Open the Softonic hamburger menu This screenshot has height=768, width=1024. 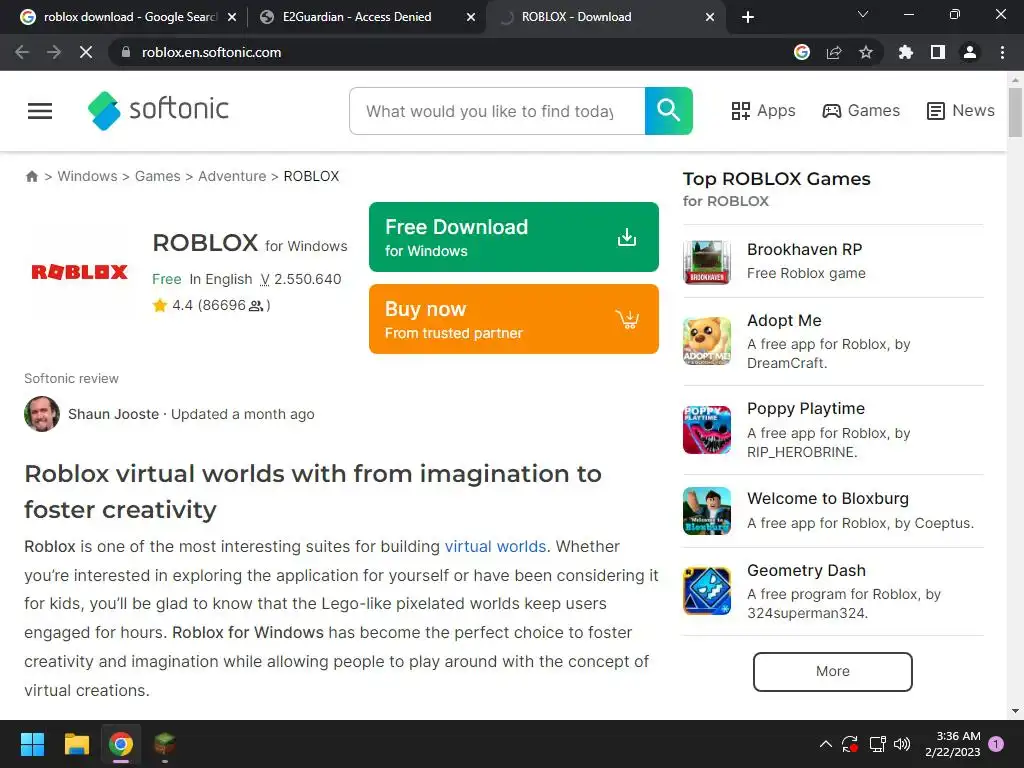click(x=40, y=111)
